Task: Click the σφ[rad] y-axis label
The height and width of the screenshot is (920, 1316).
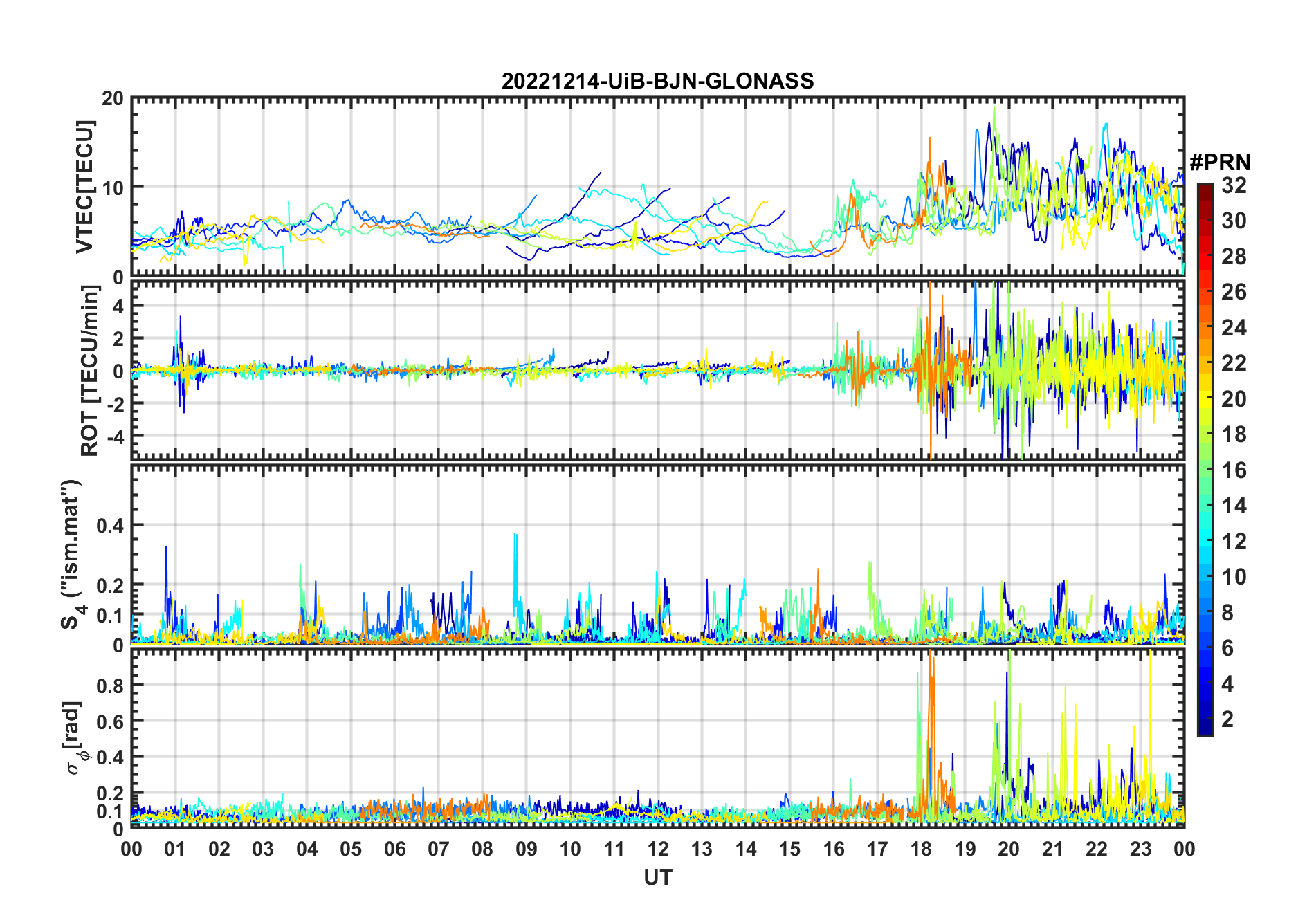Action: click(74, 738)
